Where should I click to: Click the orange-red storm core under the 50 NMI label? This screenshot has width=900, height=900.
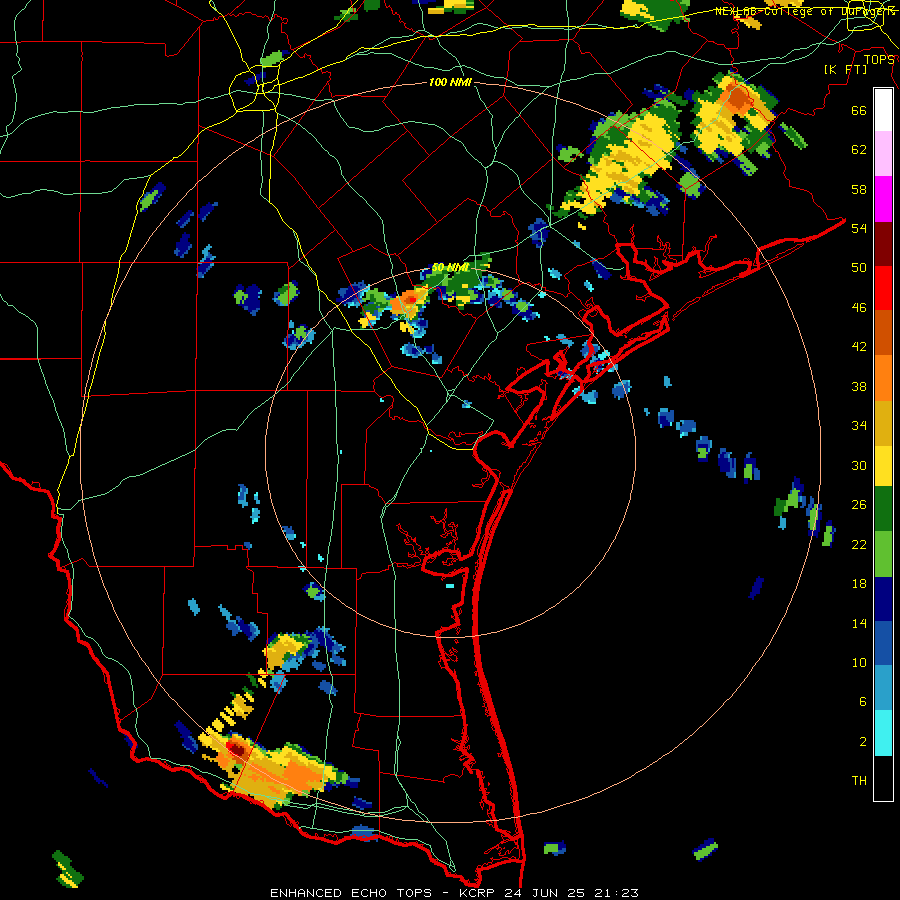point(410,299)
